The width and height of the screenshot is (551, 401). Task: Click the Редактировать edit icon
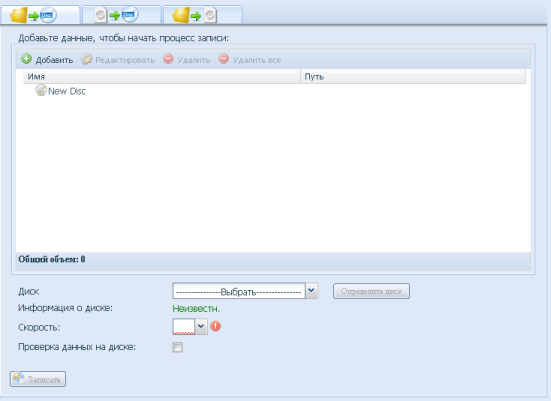(86, 59)
